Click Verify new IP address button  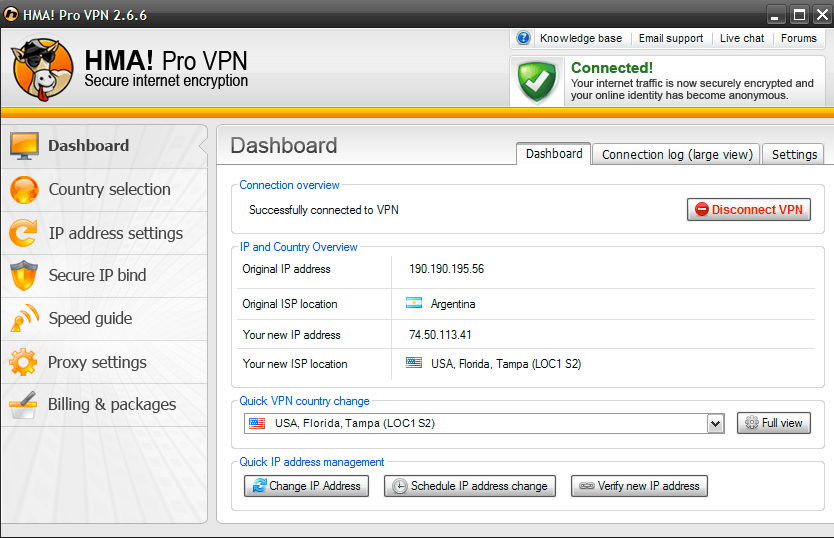639,486
